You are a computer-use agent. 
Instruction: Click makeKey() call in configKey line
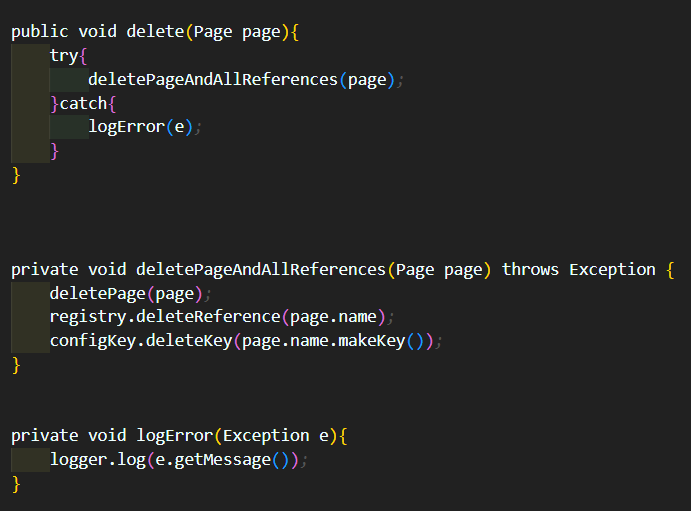click(x=381, y=341)
